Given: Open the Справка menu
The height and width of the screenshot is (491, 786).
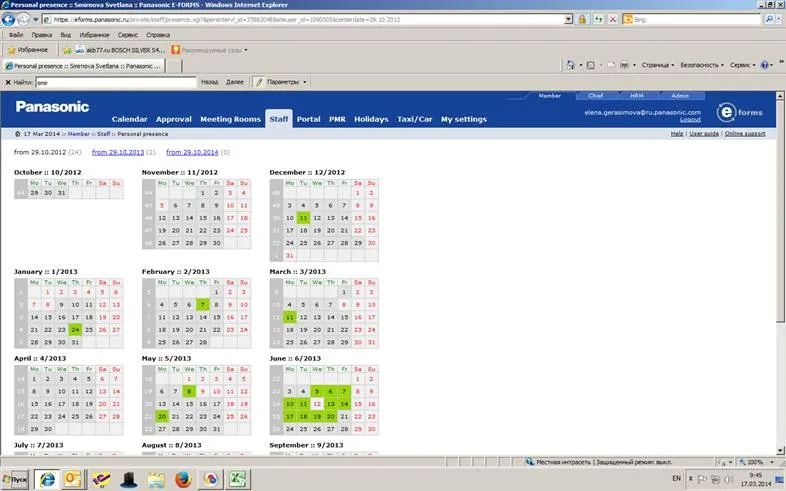Looking at the screenshot, I should pyautogui.click(x=158, y=35).
